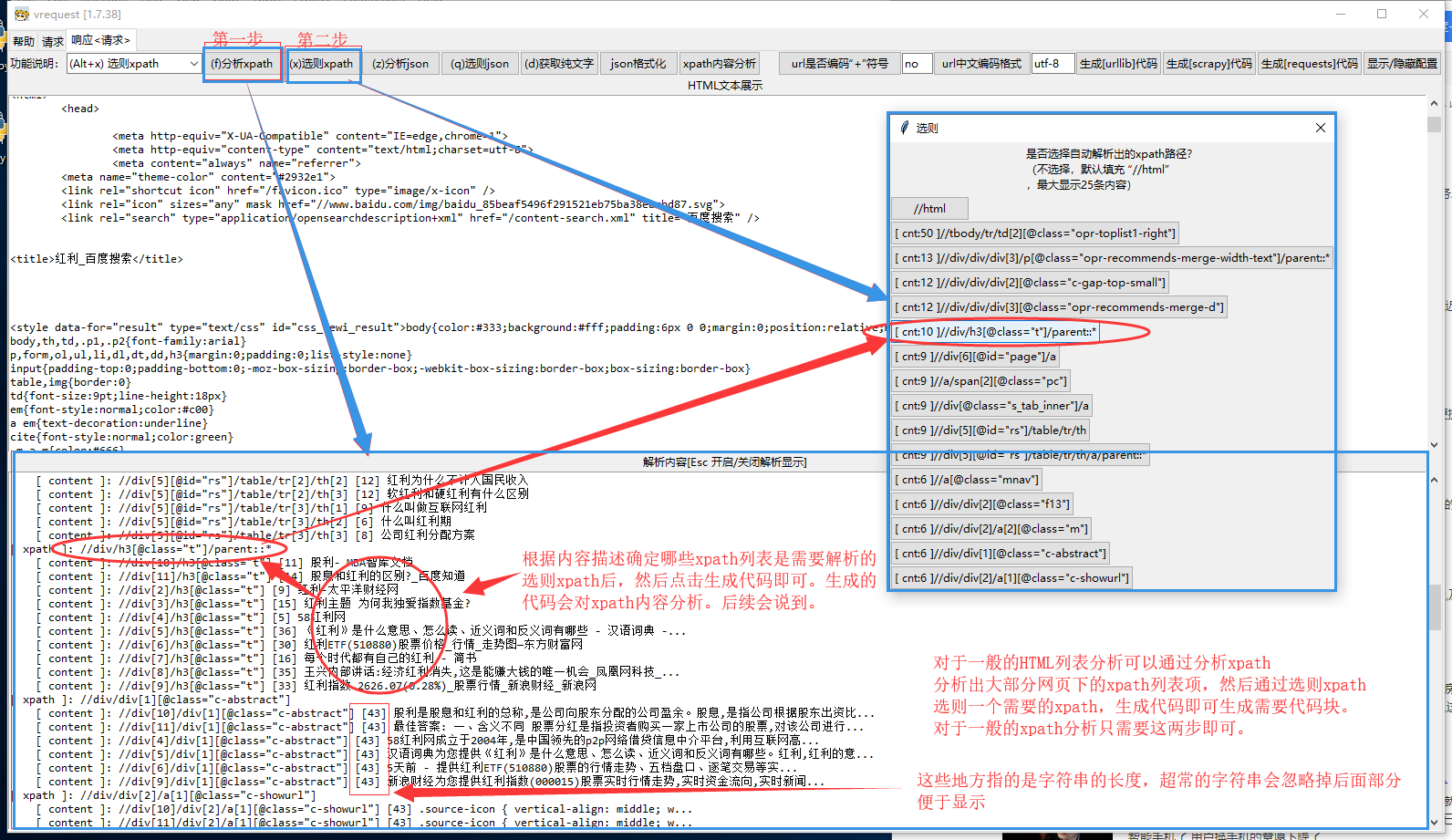Click scroll down arrow of HTML text scrollbar
1452x840 pixels.
[1435, 445]
